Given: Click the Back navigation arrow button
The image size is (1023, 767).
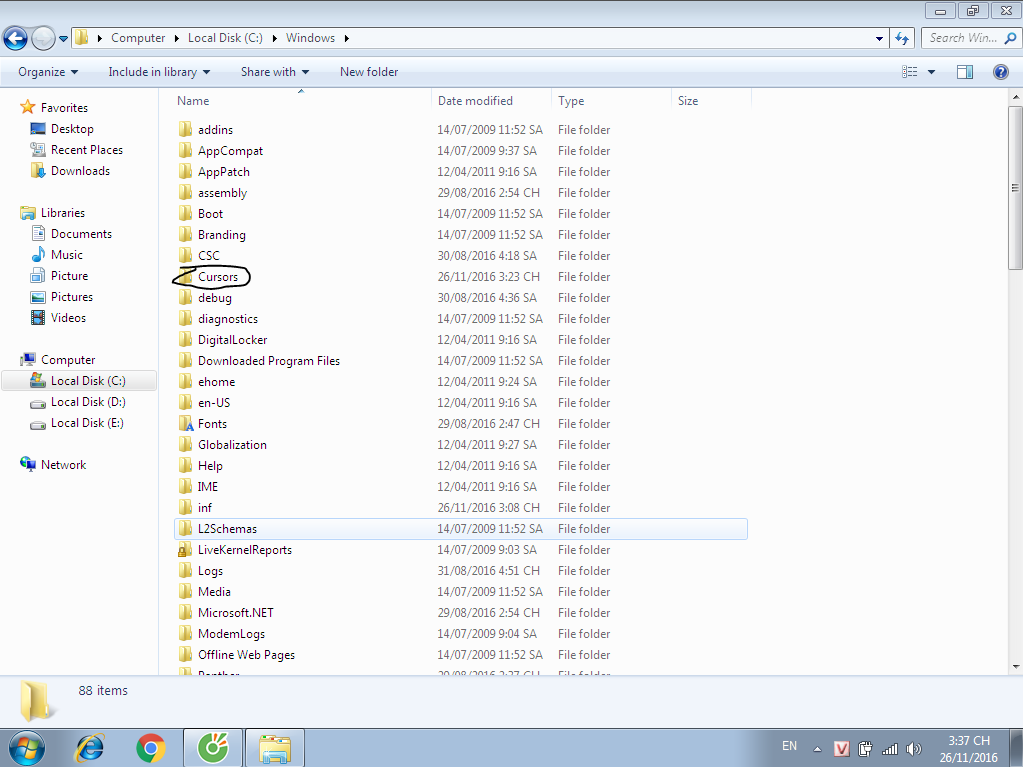Looking at the screenshot, I should (x=16, y=38).
